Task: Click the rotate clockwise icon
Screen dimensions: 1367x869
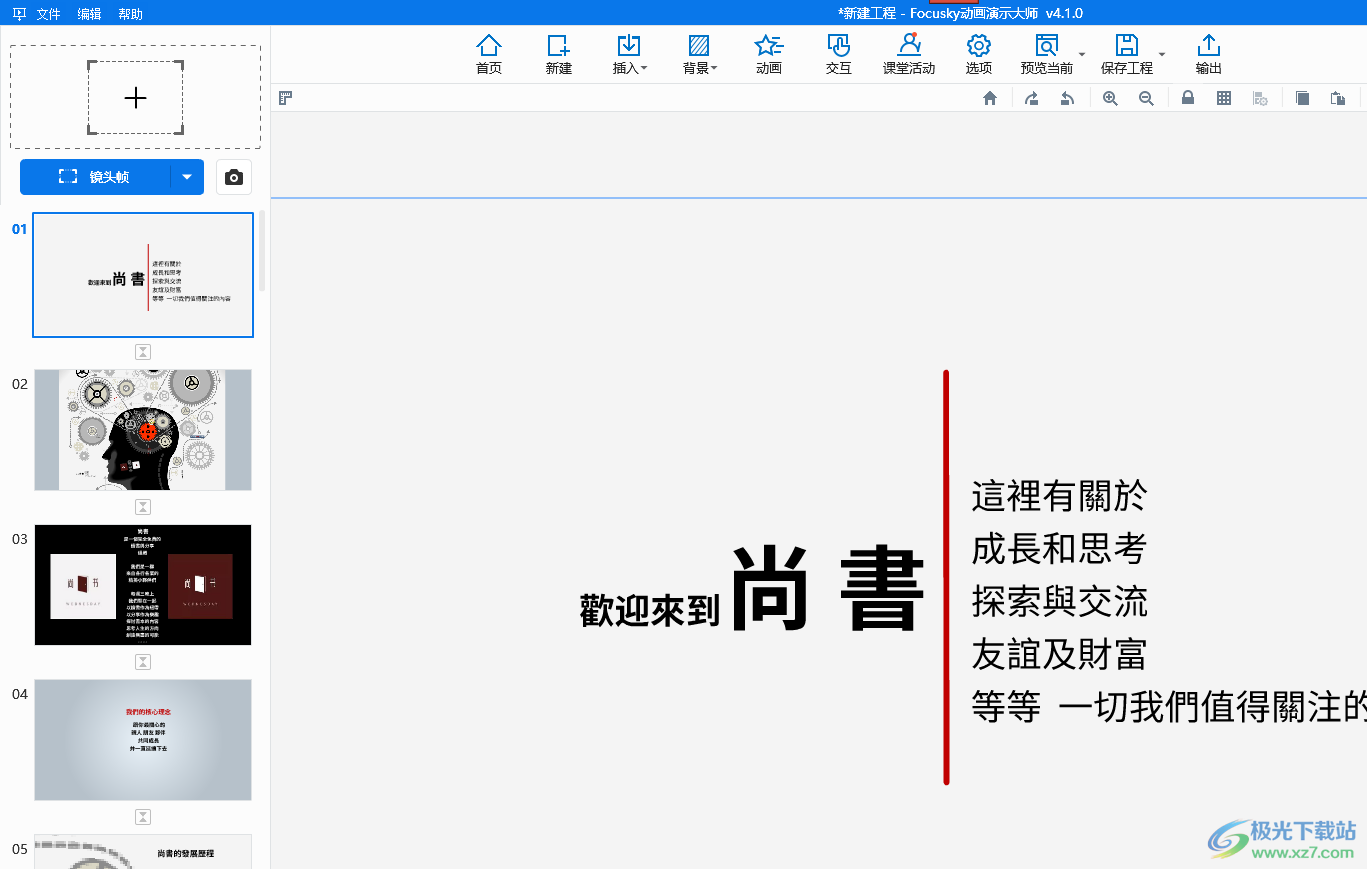Action: (1031, 98)
